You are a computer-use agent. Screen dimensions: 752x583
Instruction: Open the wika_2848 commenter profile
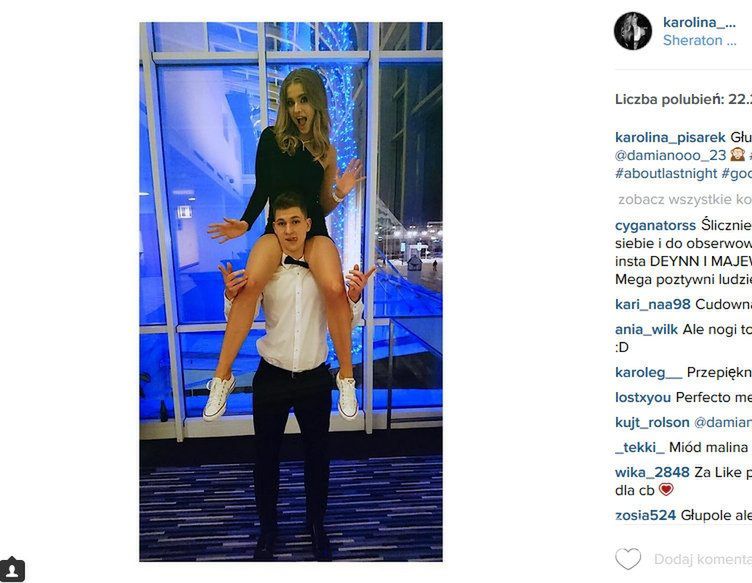point(652,472)
